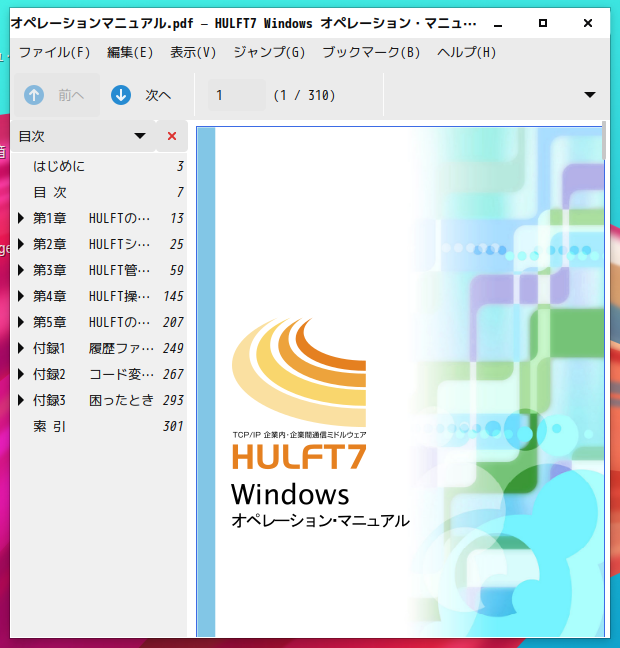Click the HULFT7 cover page logo
Screen dimensions: 620x648
299,394
